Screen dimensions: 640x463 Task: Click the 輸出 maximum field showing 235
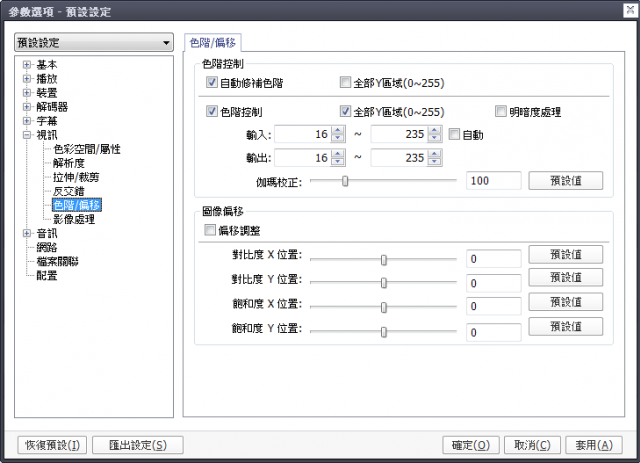(x=400, y=158)
